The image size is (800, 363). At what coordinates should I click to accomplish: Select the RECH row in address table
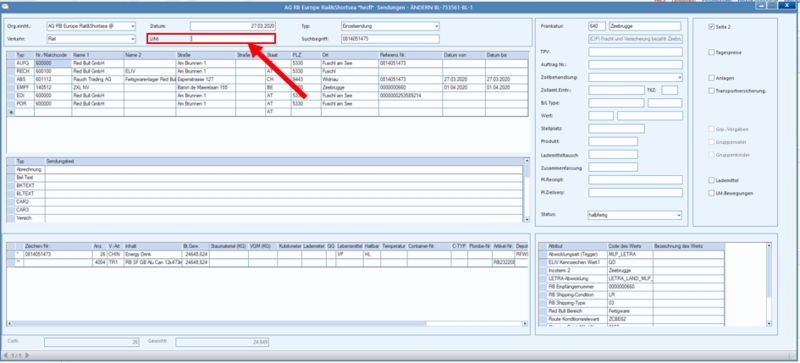[267, 71]
